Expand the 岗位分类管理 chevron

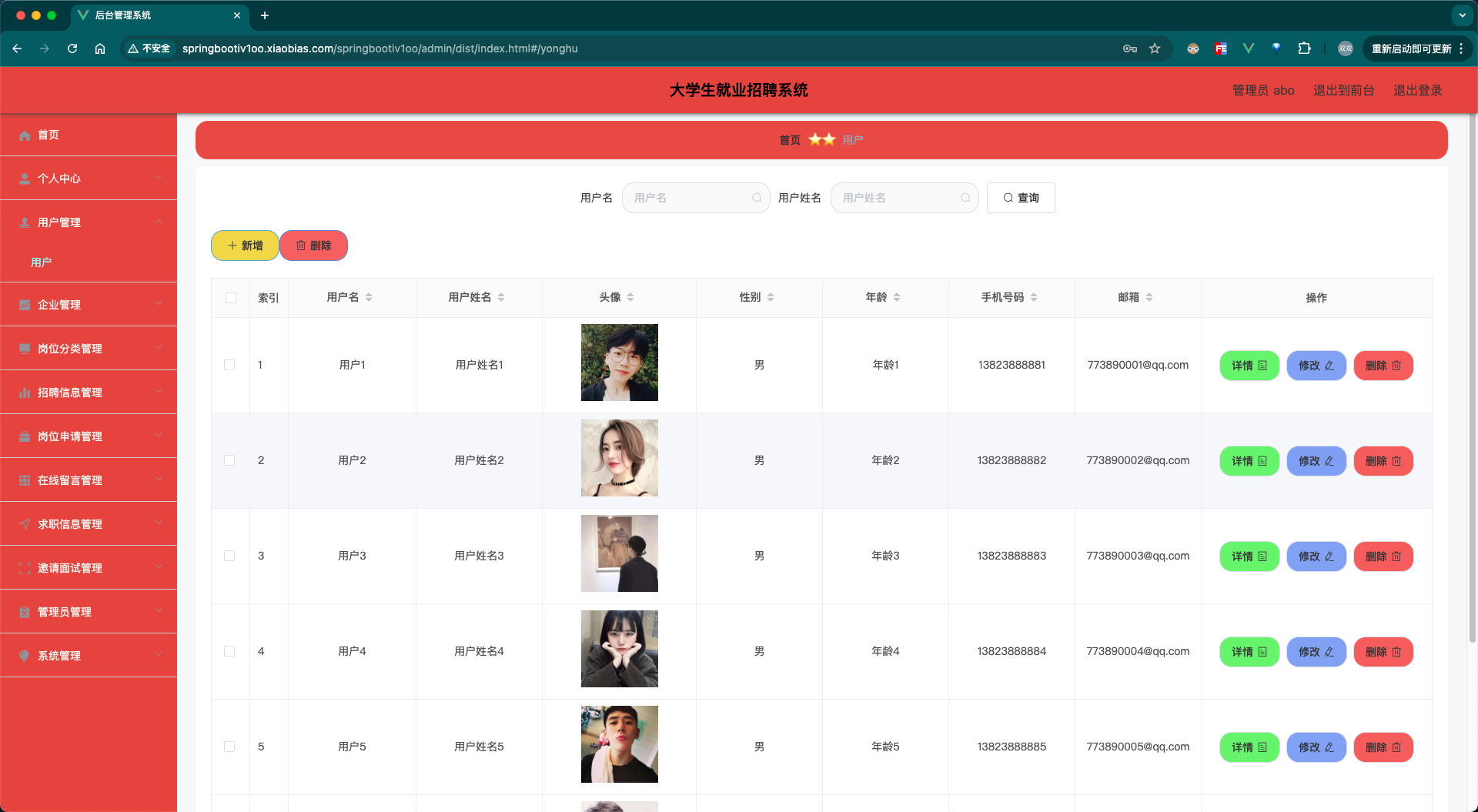[159, 348]
